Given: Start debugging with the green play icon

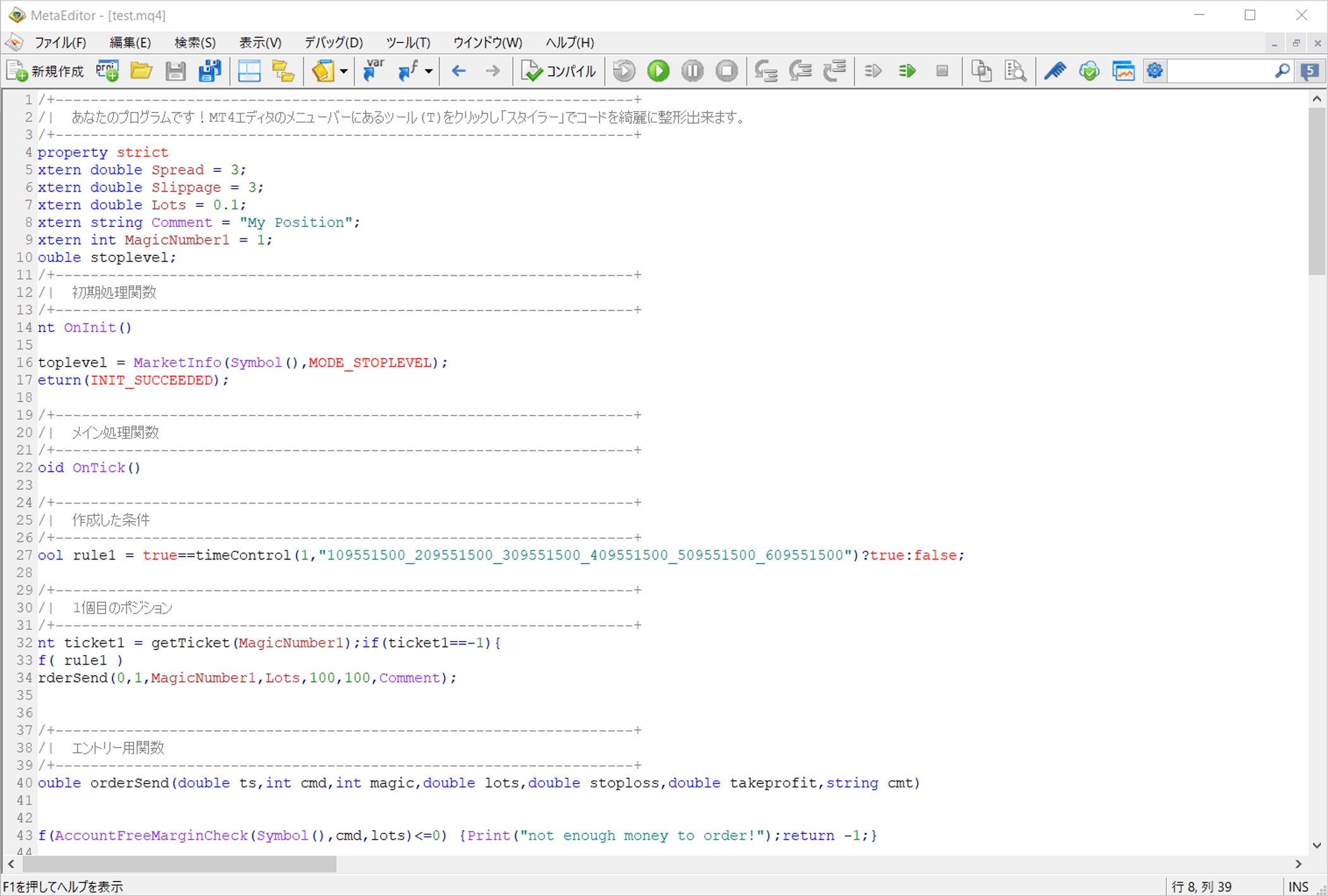Looking at the screenshot, I should [x=658, y=71].
